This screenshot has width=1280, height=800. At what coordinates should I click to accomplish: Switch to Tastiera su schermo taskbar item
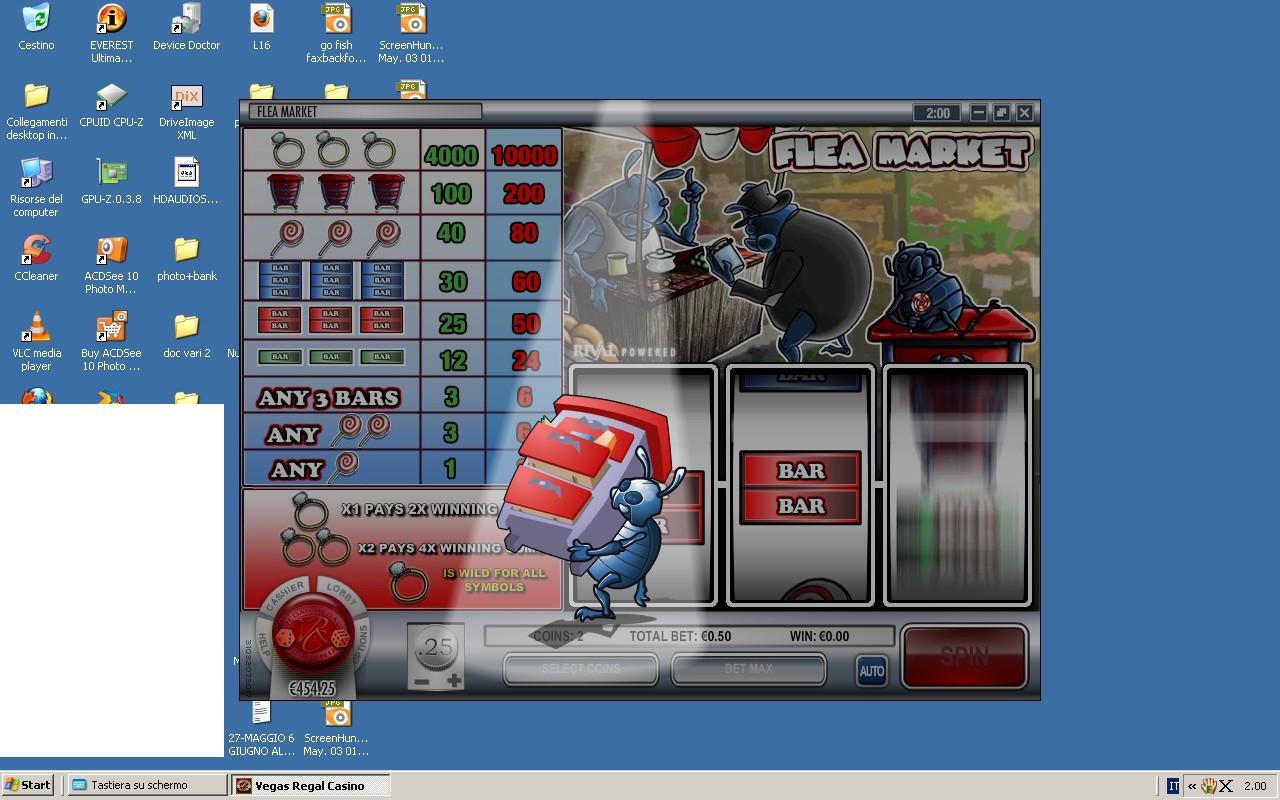(x=147, y=785)
